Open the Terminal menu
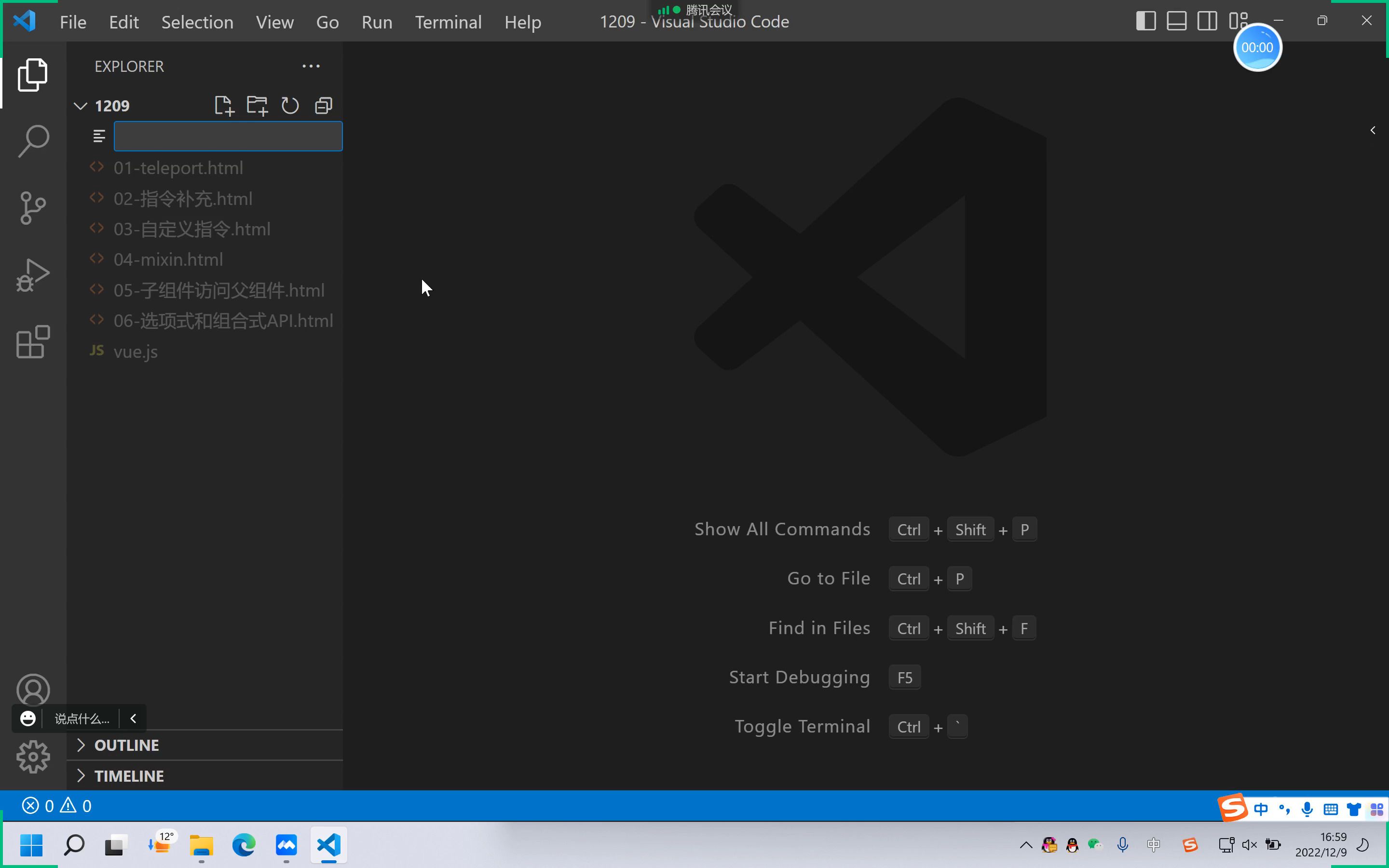Screen dimensions: 1389x868 pos(448,22)
